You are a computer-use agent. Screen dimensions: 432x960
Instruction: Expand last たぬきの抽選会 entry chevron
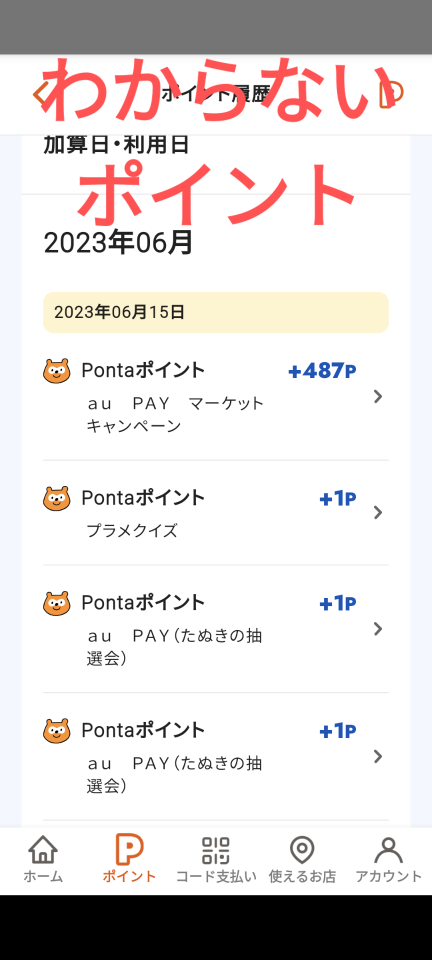point(378,757)
